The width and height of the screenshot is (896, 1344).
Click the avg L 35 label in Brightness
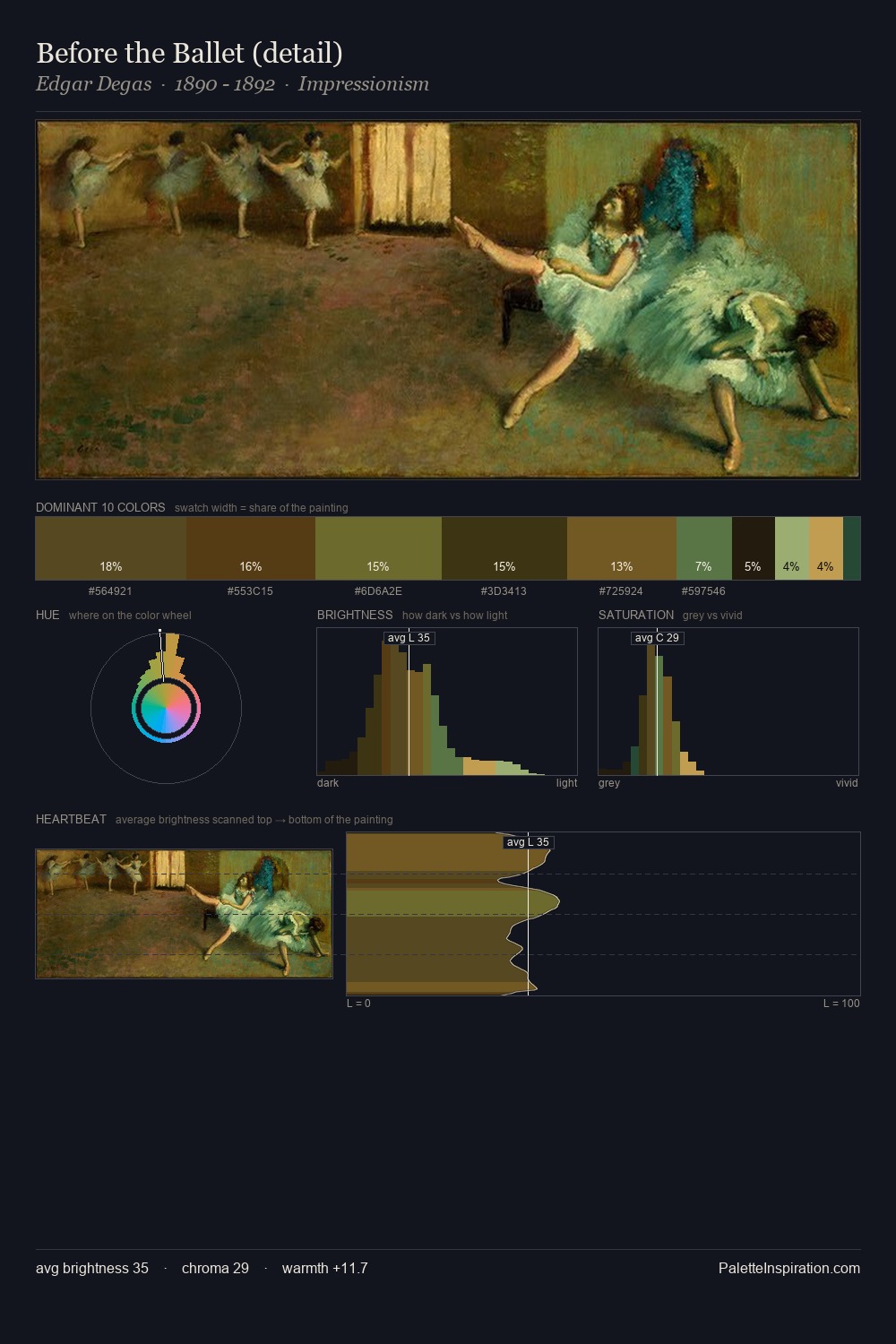[x=409, y=638]
